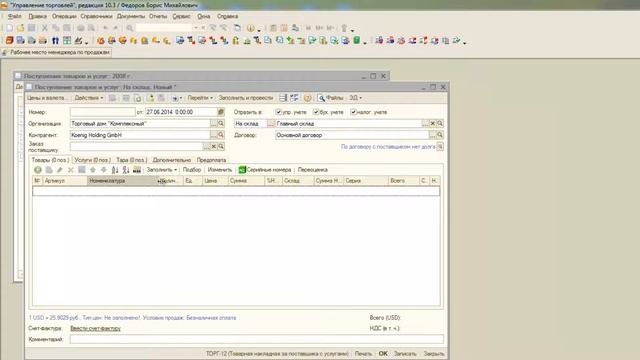Click the New document toolbar icon
Screen dimensions: 640x360
[9, 28]
